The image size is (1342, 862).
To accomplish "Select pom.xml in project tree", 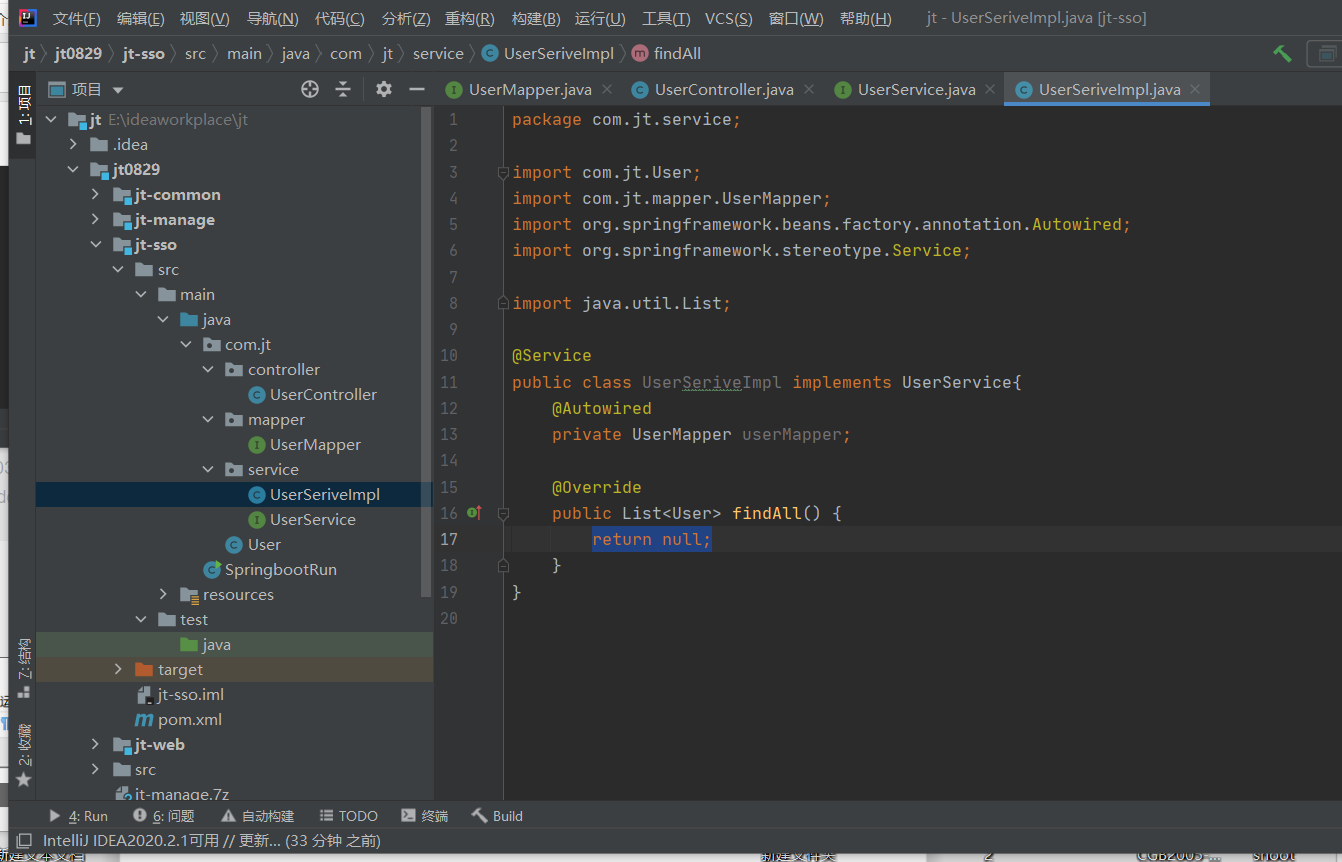I will [178, 720].
